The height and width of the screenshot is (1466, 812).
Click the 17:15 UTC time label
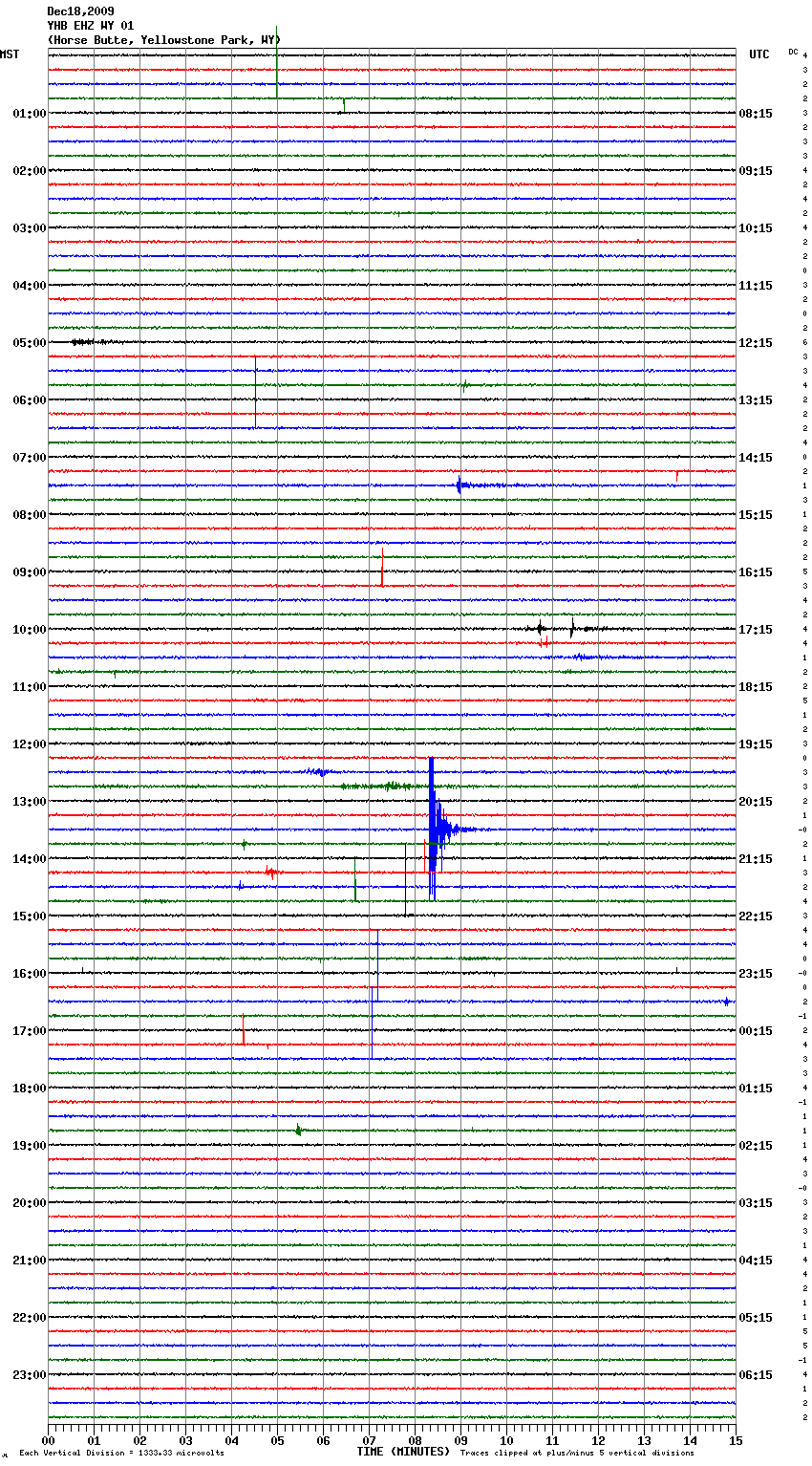click(756, 630)
